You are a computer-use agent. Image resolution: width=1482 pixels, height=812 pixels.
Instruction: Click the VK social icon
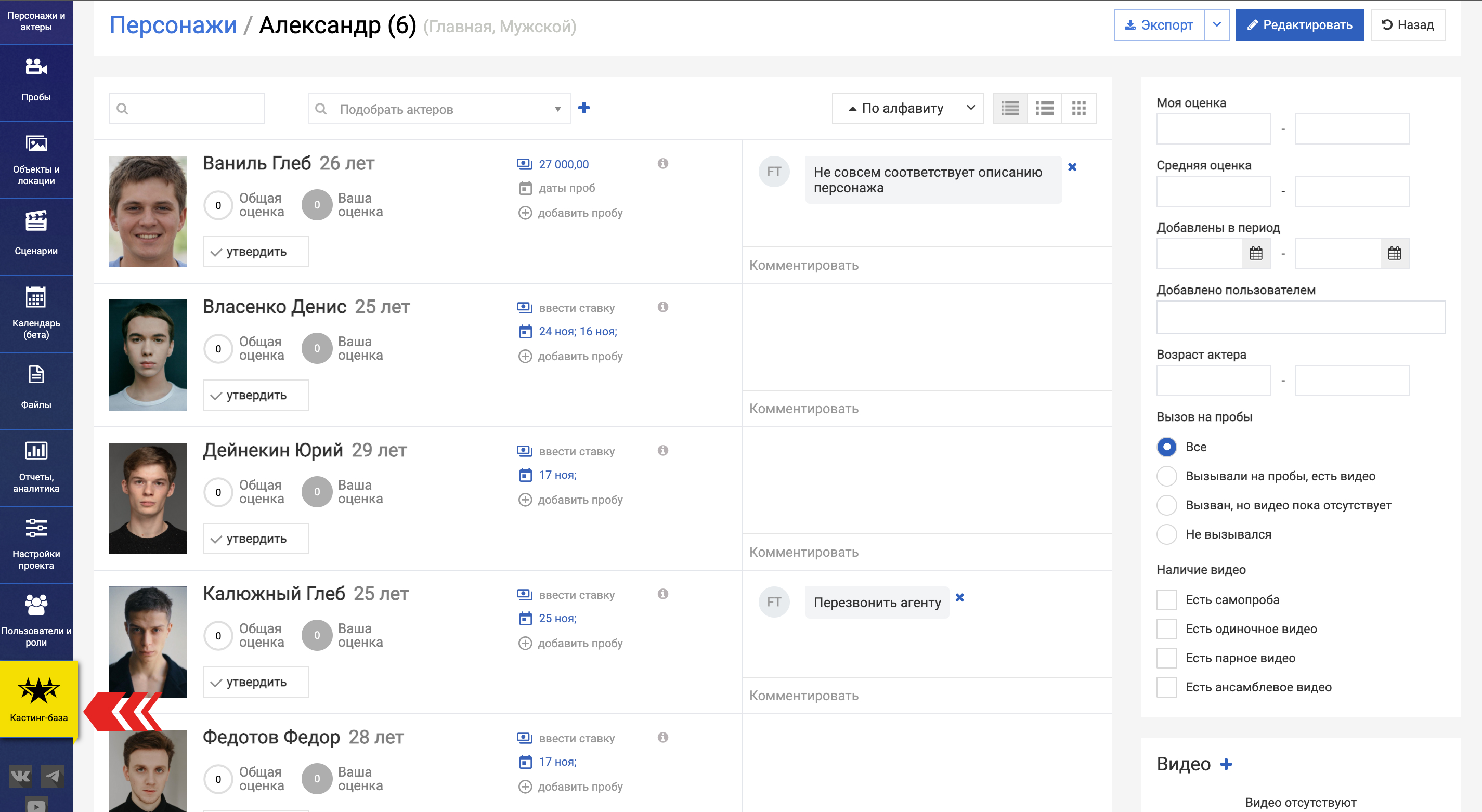pyautogui.click(x=20, y=776)
